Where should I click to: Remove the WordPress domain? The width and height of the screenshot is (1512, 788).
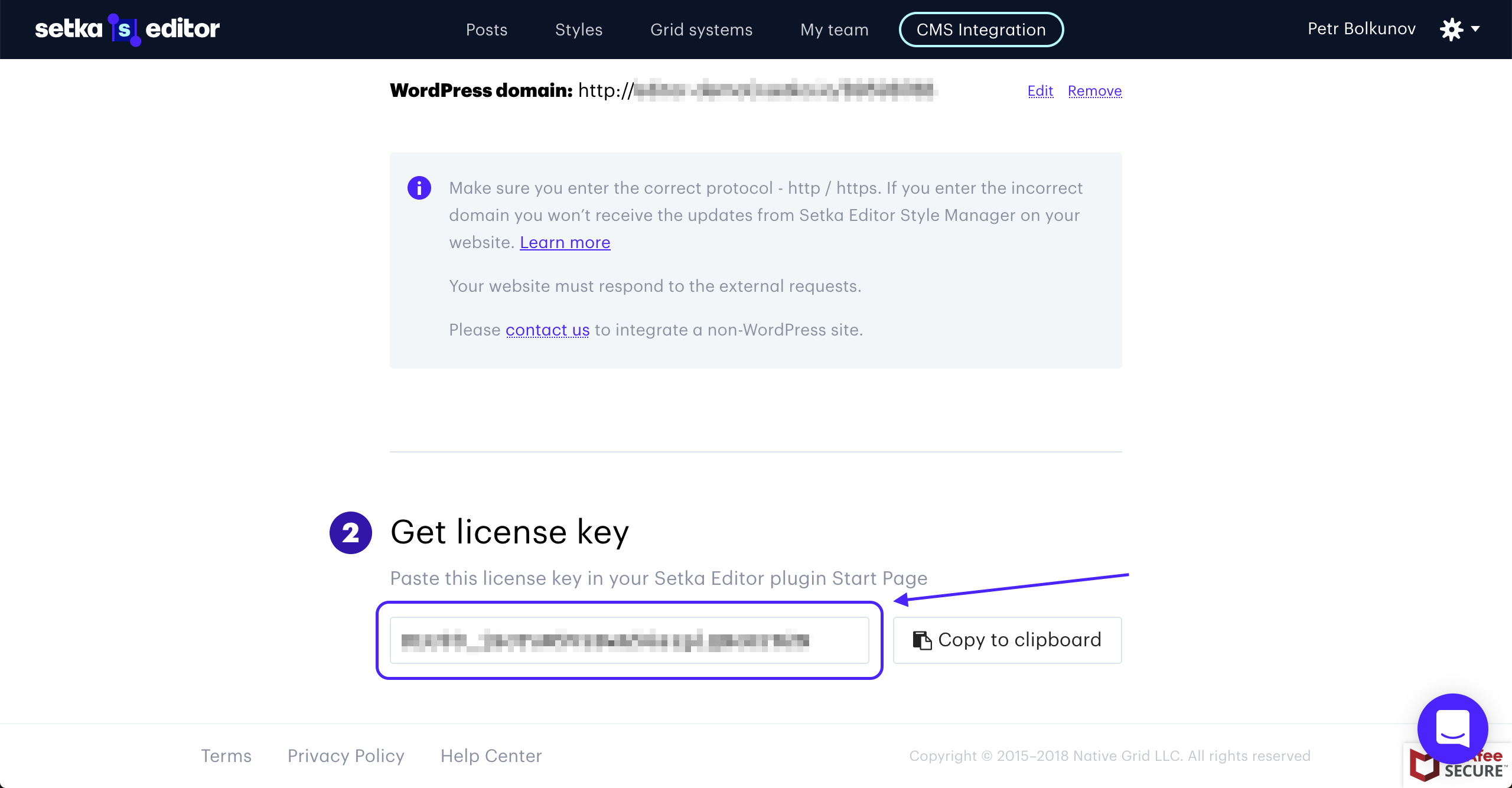tap(1095, 91)
